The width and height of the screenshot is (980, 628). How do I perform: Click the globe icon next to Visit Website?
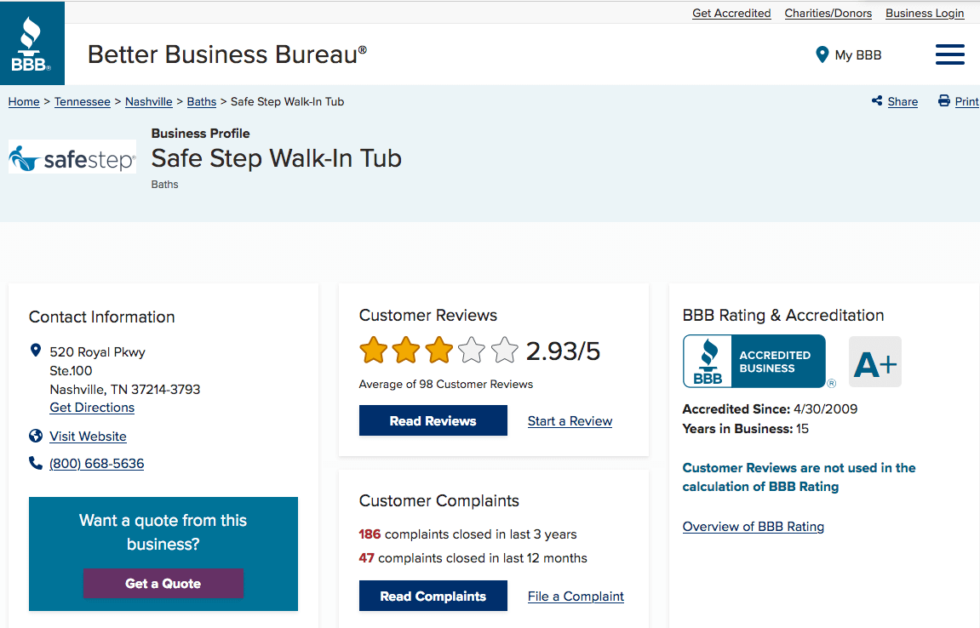point(34,436)
